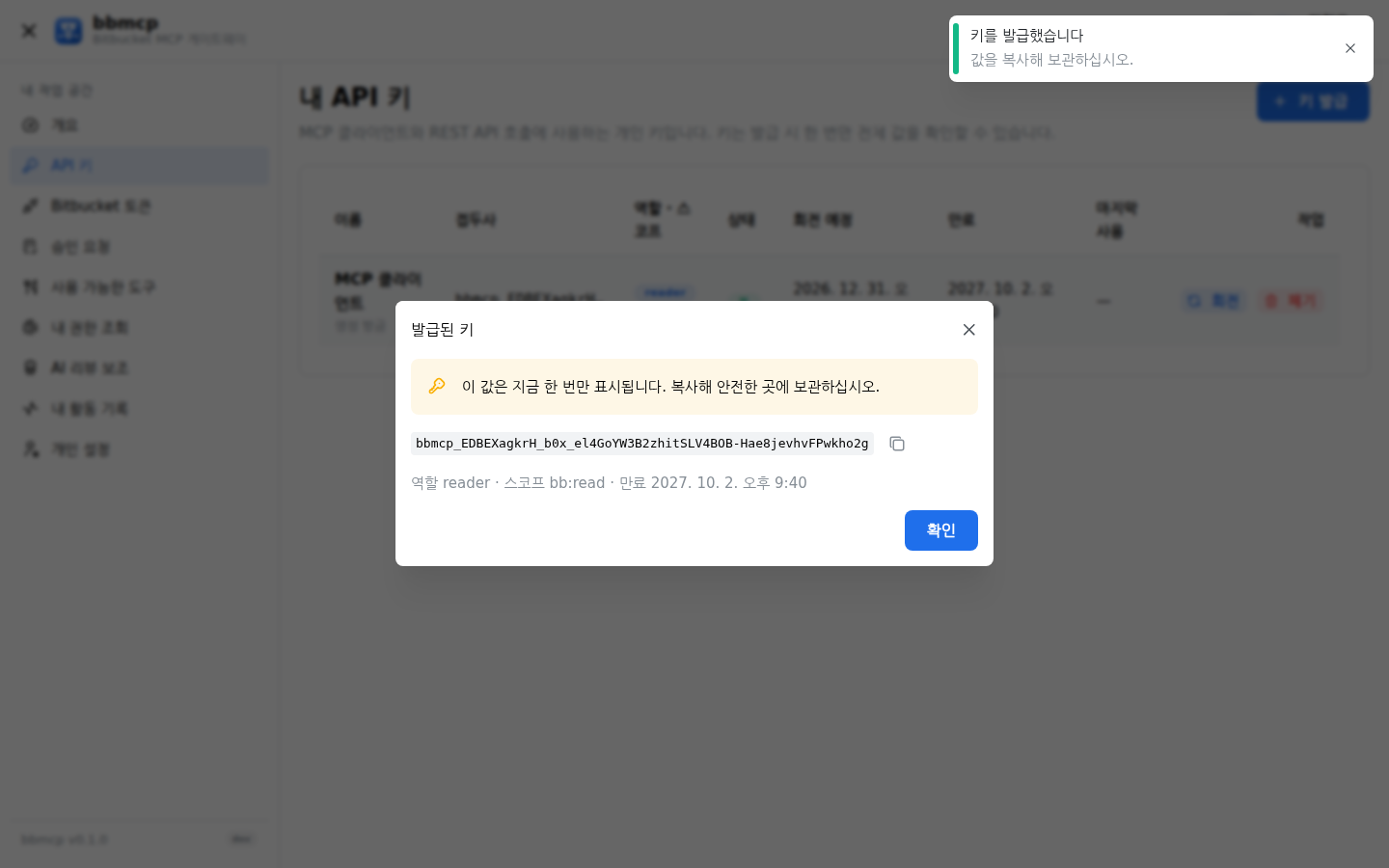Copy the issued API key value
The width and height of the screenshot is (1389, 868).
(x=897, y=444)
